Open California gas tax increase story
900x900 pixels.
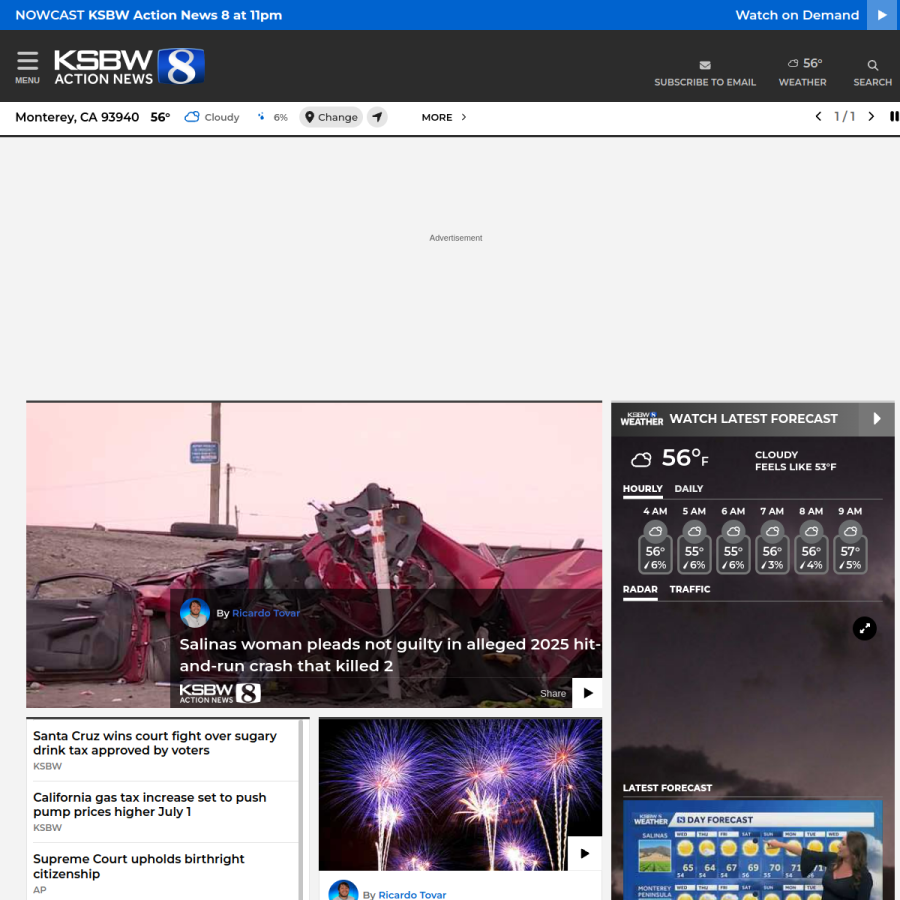click(x=149, y=804)
